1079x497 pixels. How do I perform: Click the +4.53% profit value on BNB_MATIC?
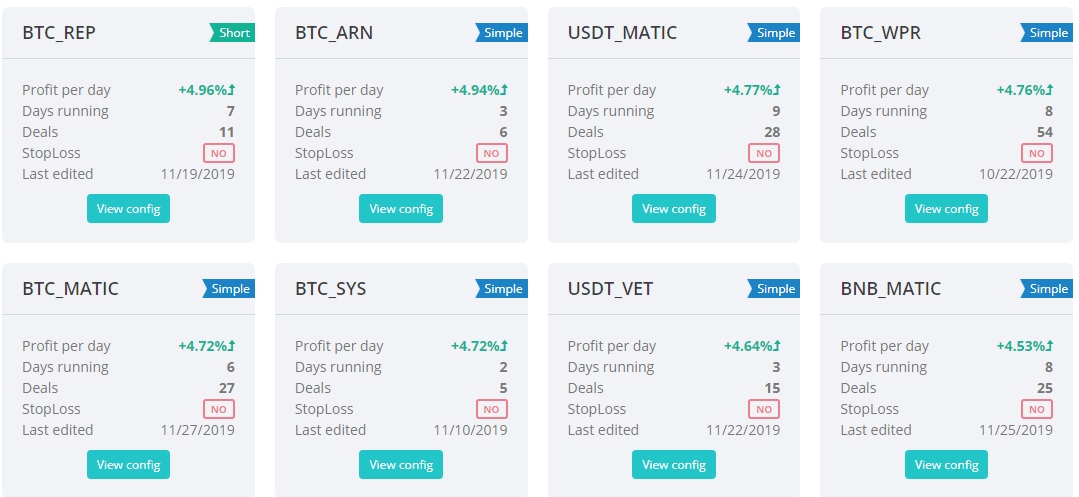pos(1024,346)
